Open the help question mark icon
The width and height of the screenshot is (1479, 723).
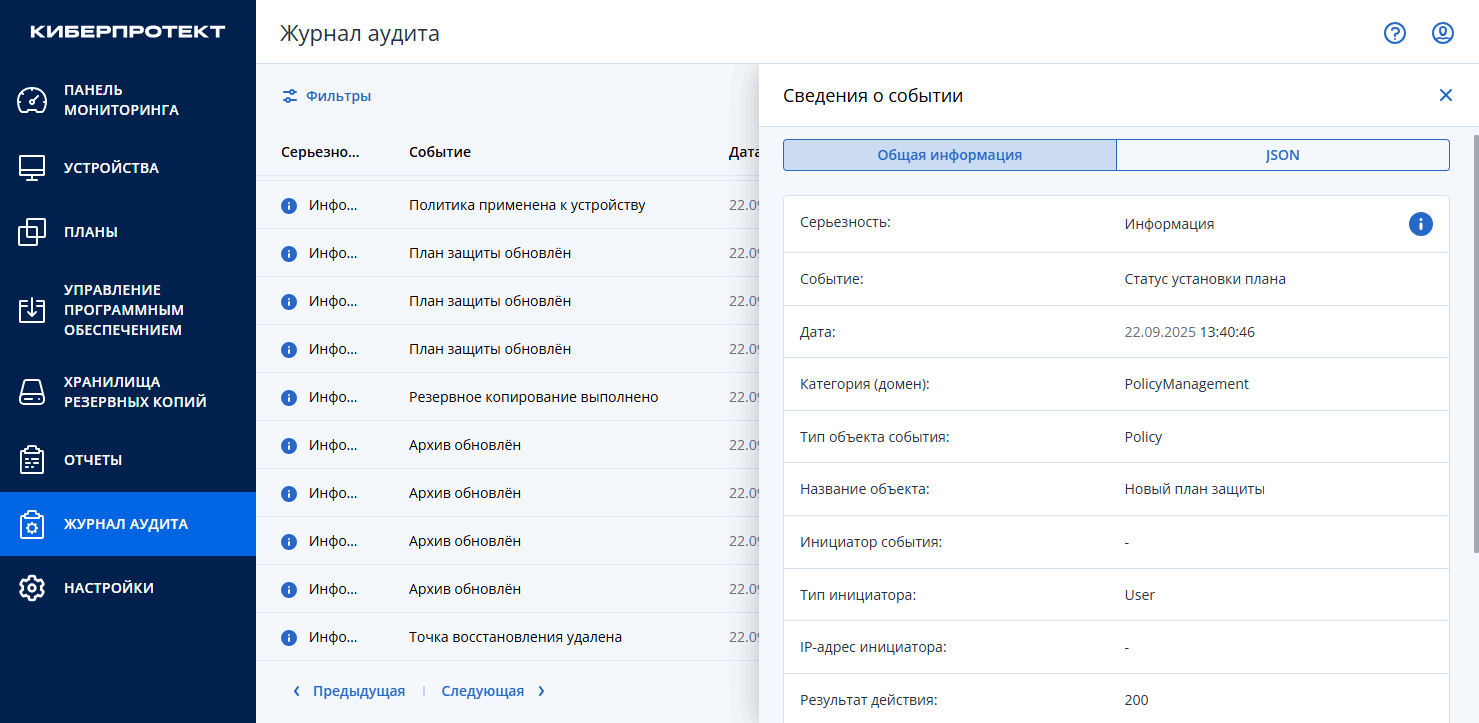[x=1394, y=33]
